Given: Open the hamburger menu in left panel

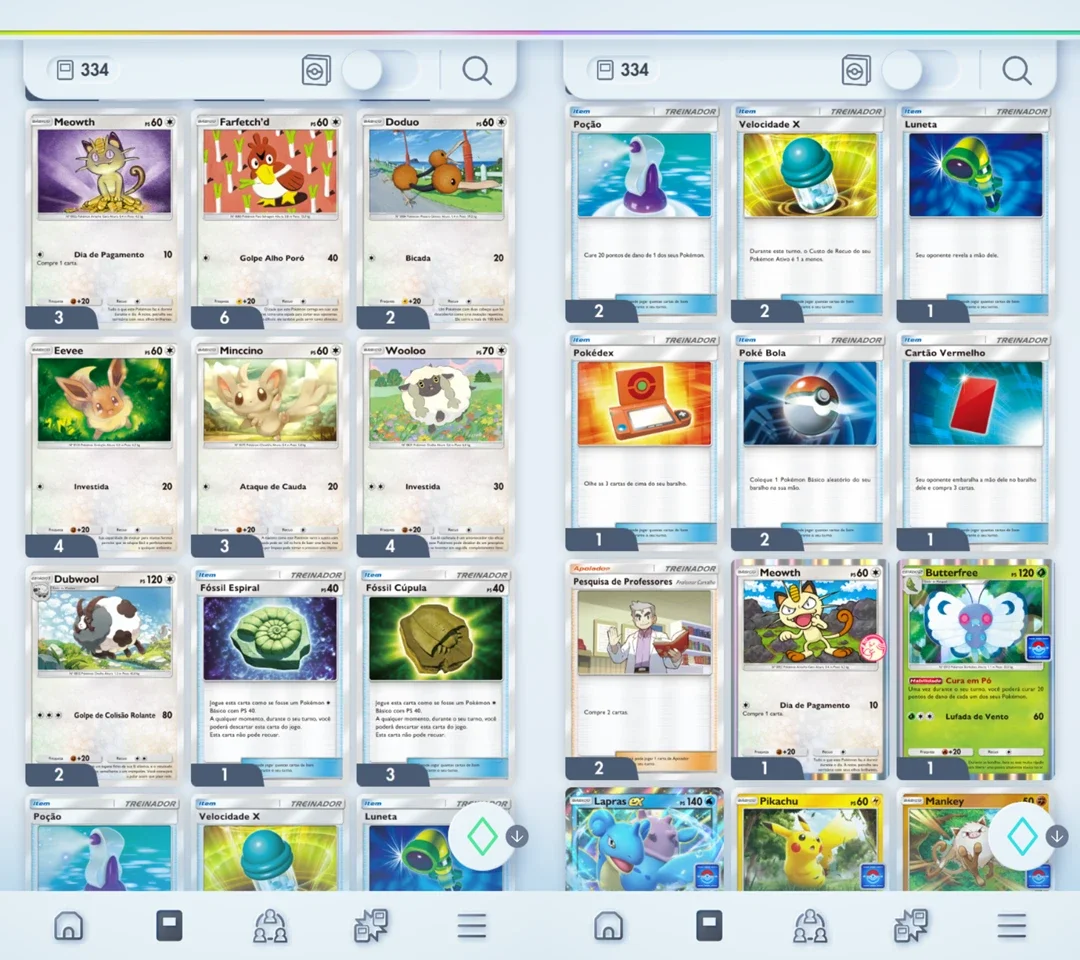Looking at the screenshot, I should pos(472,926).
